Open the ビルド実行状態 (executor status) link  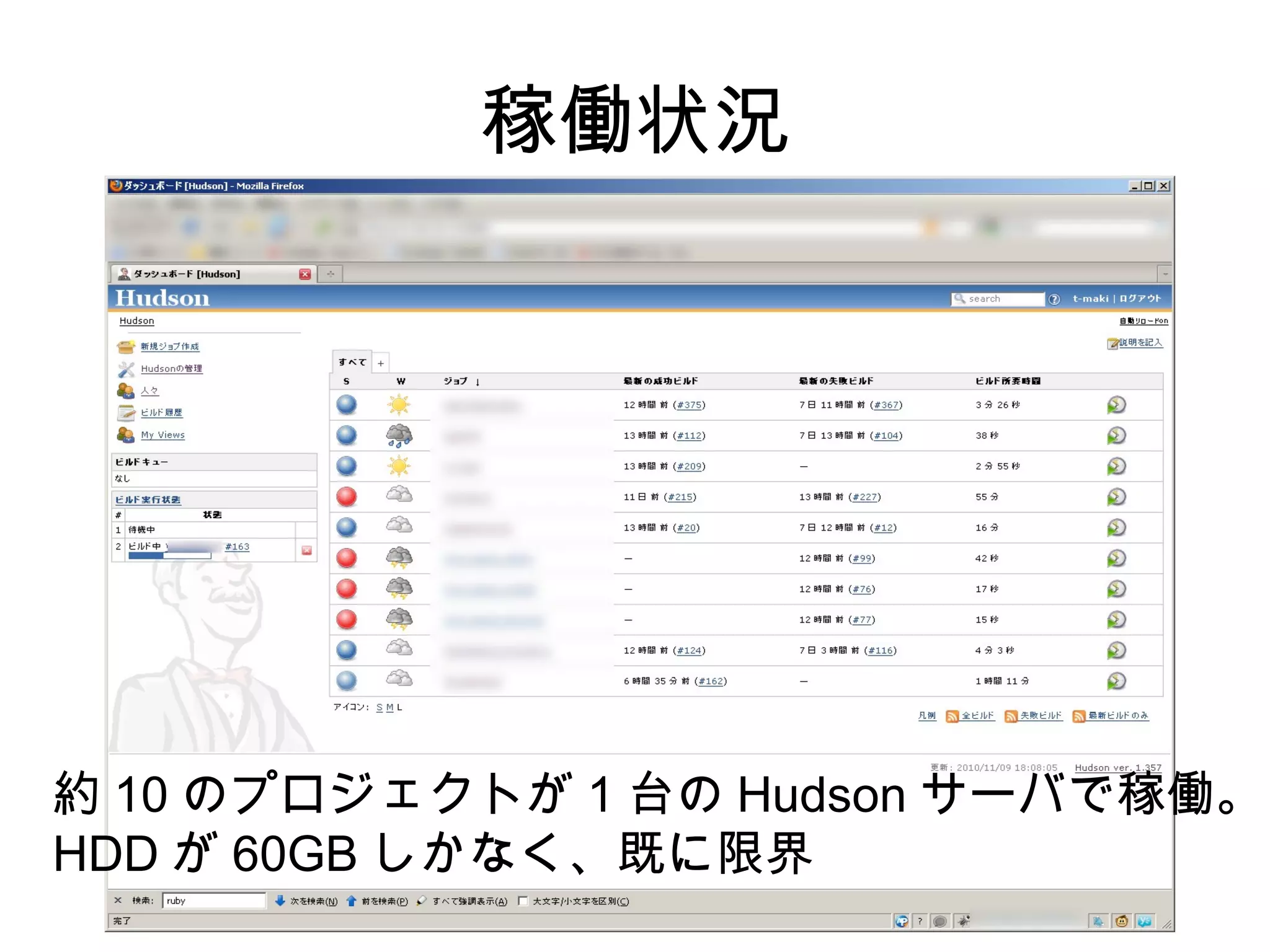148,500
